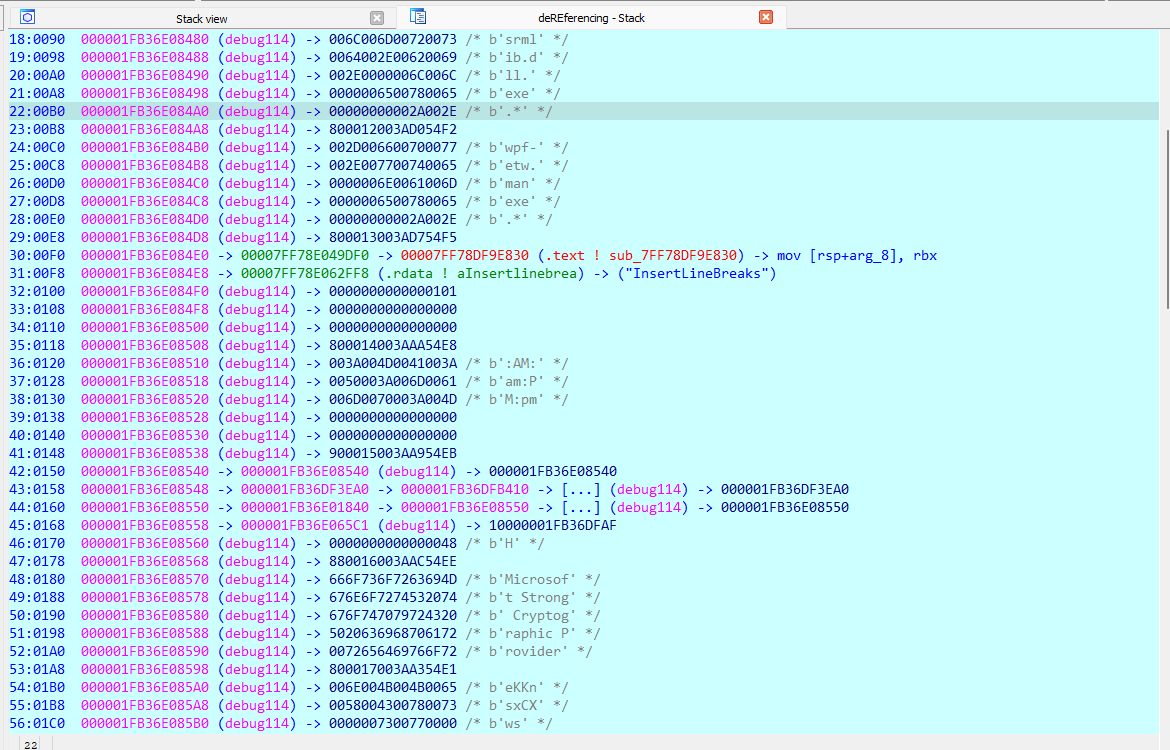Click the Stack view tab icon

click(x=28, y=16)
